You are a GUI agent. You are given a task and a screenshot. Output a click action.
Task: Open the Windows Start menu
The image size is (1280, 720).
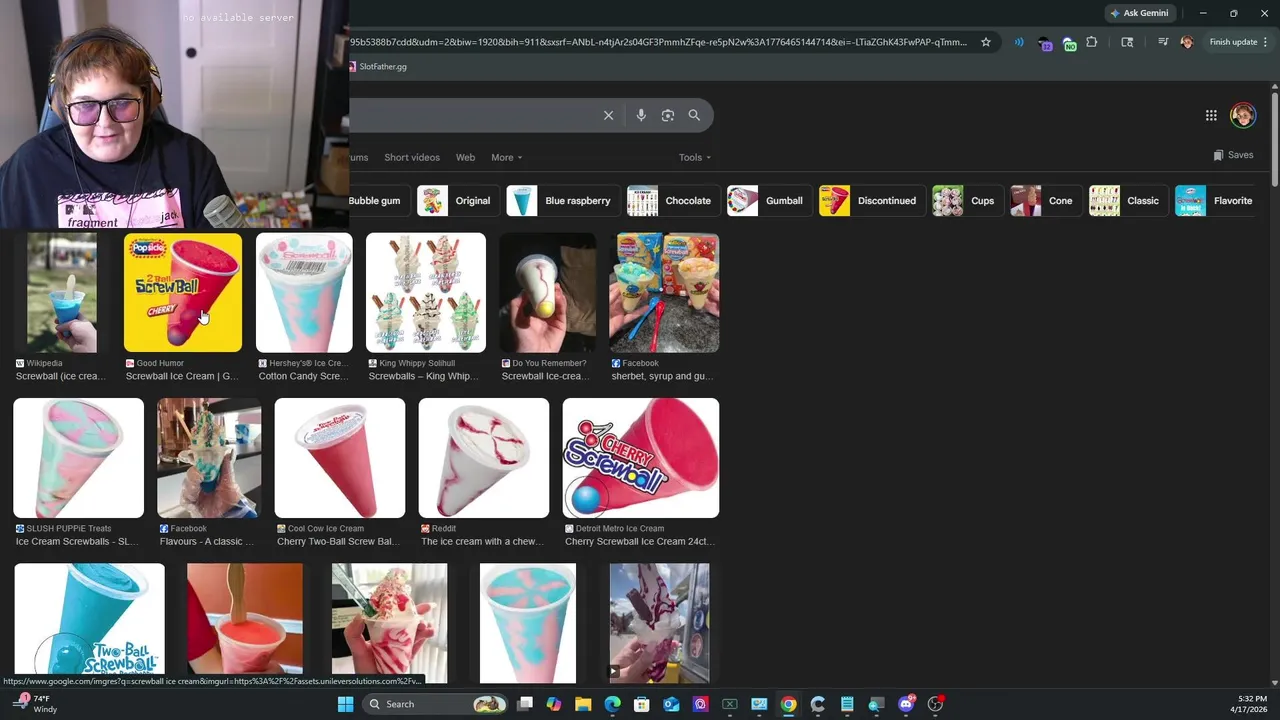click(x=345, y=704)
